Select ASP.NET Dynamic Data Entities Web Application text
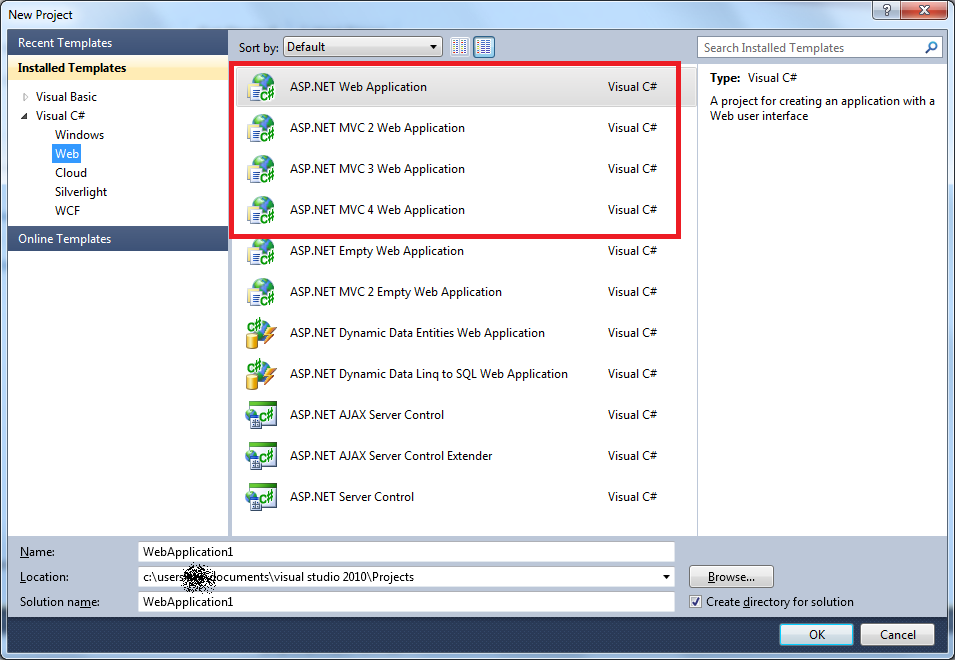Viewport: 955px width, 660px height. [417, 333]
